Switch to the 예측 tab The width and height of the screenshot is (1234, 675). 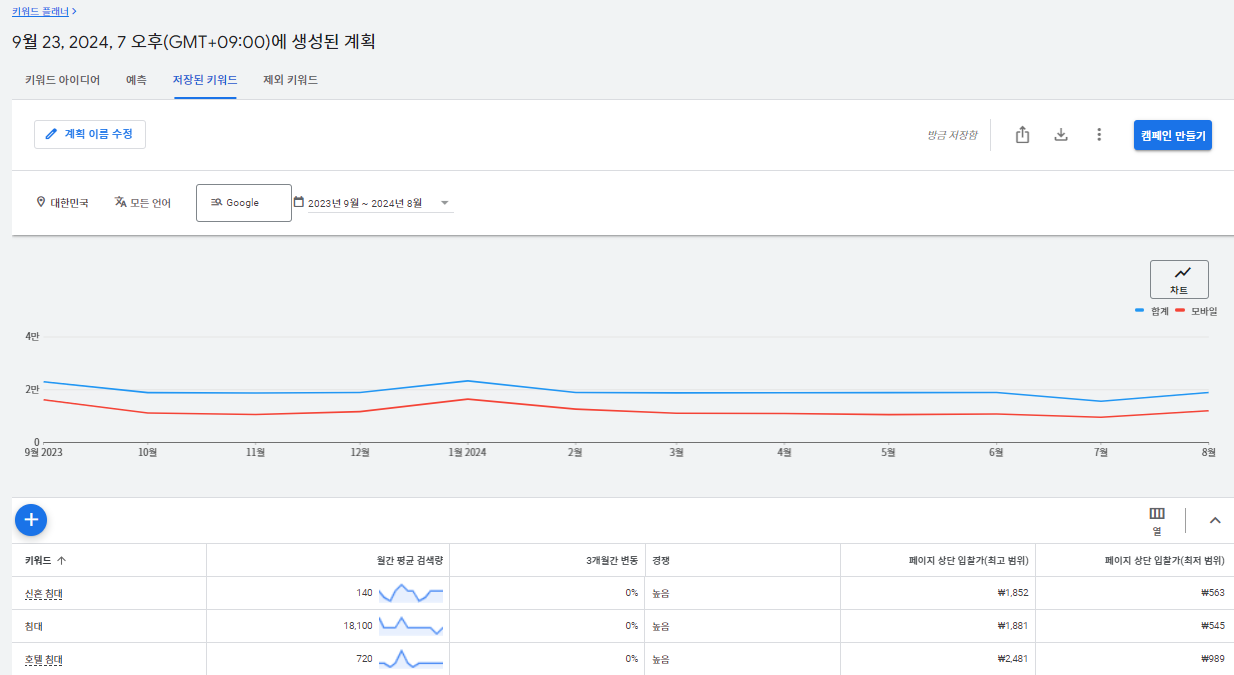point(137,80)
